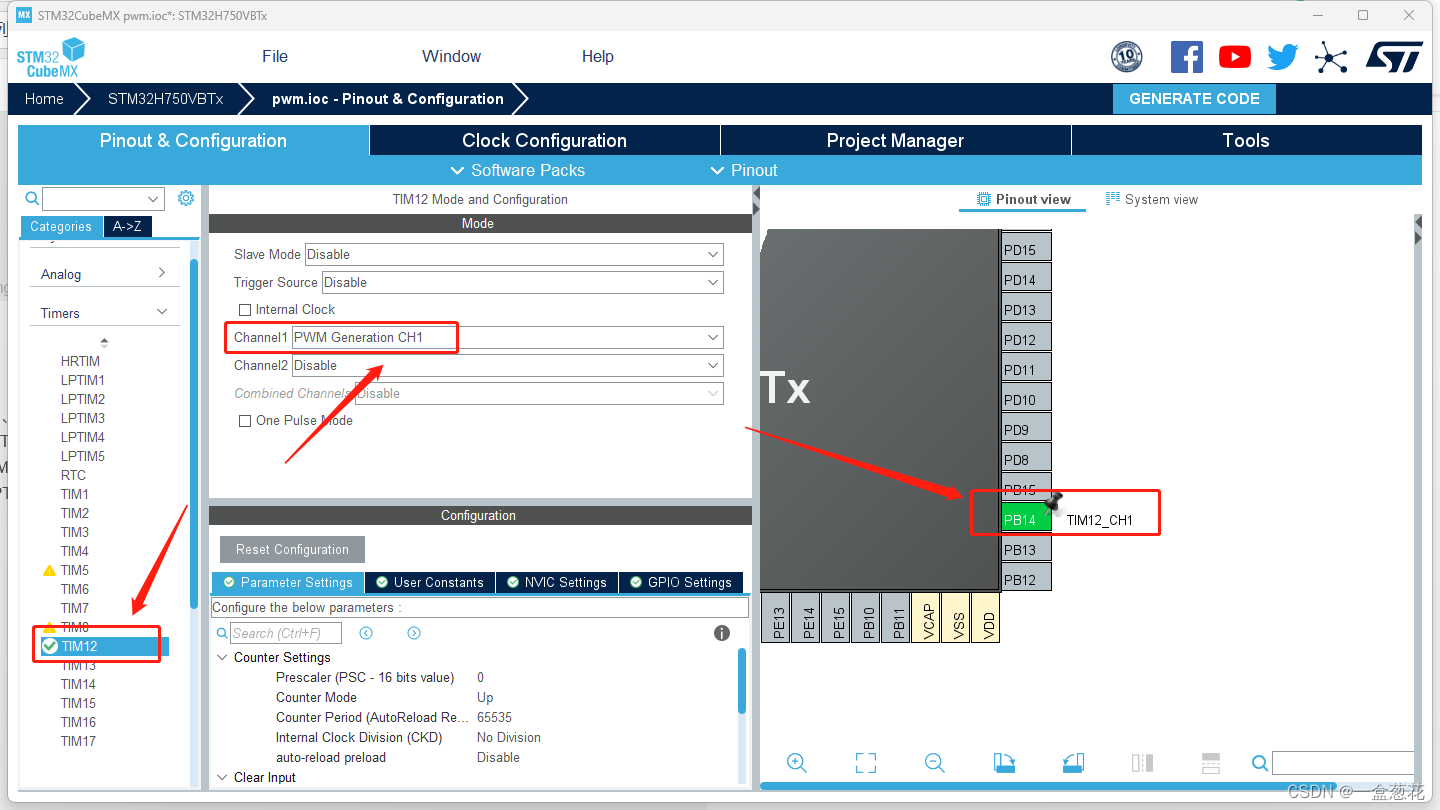The width and height of the screenshot is (1440, 810).
Task: Click the green PB14 pin
Action: pyautogui.click(x=1026, y=519)
